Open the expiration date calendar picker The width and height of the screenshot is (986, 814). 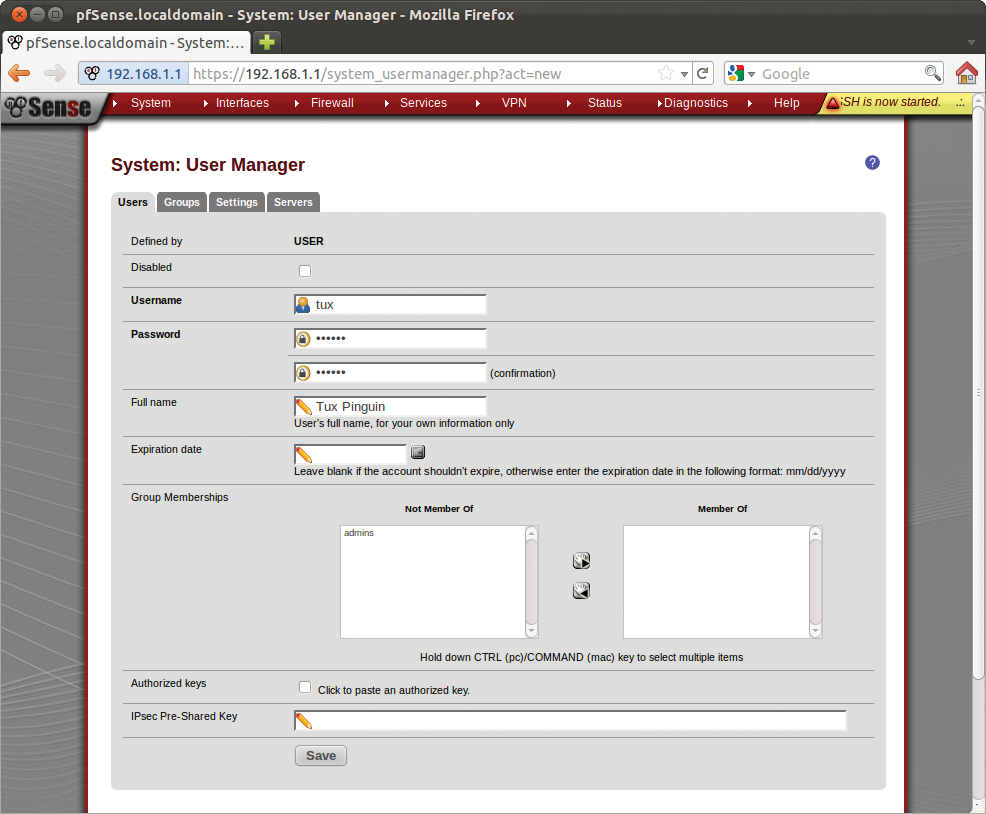coord(417,452)
